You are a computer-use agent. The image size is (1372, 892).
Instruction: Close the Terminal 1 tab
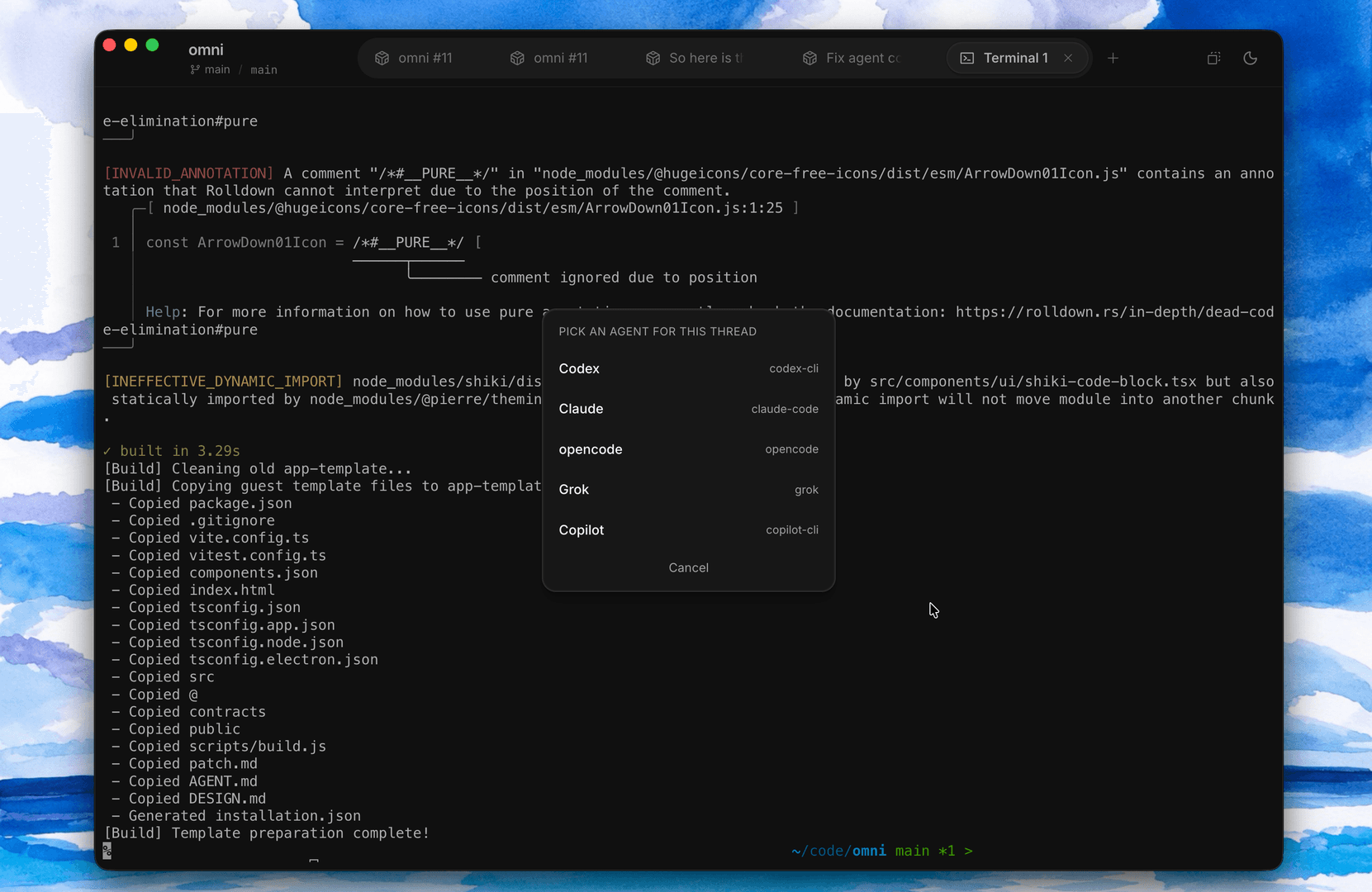pos(1068,58)
